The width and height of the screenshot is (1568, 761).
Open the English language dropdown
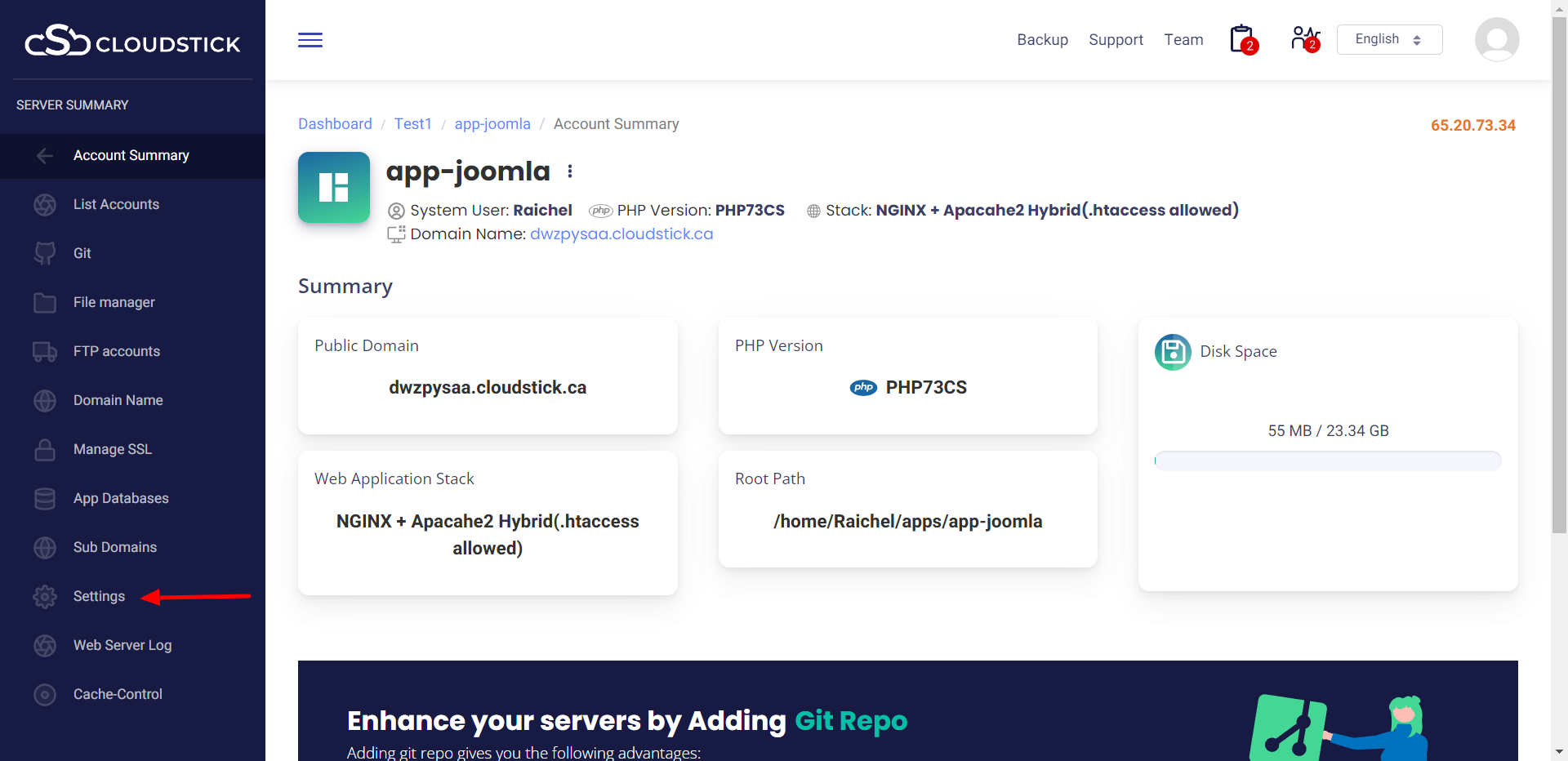1388,39
